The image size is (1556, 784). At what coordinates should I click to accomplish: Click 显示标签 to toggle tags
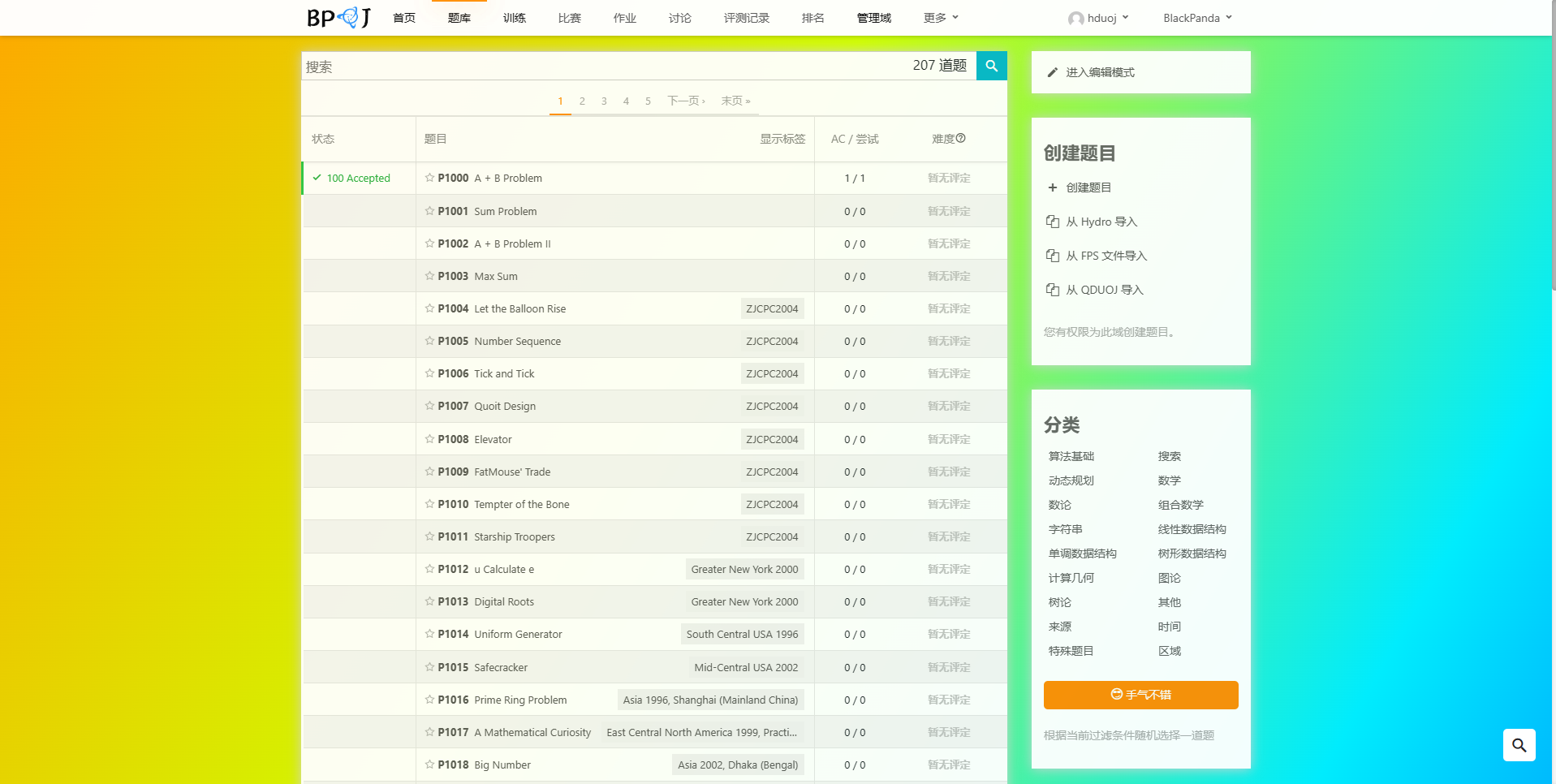pos(782,139)
